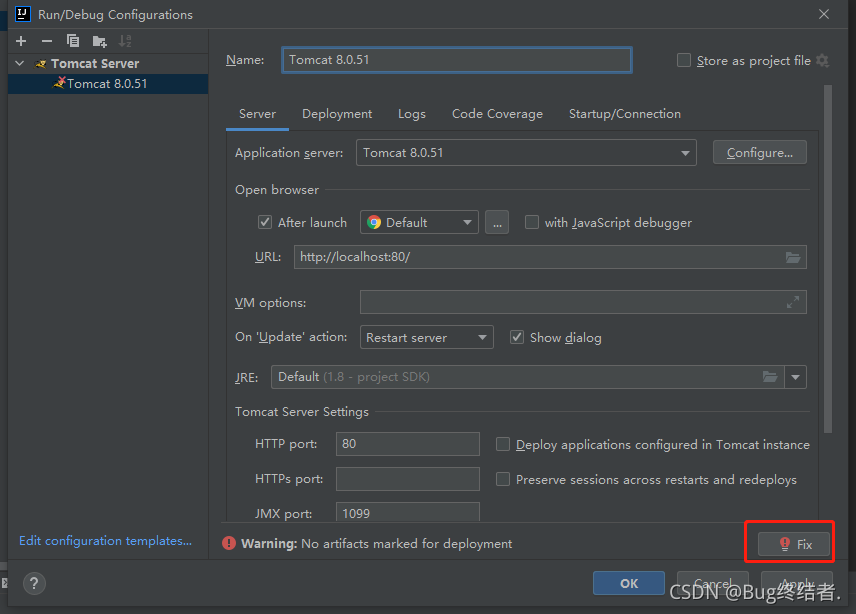Sort configurations alphabetically

click(125, 41)
